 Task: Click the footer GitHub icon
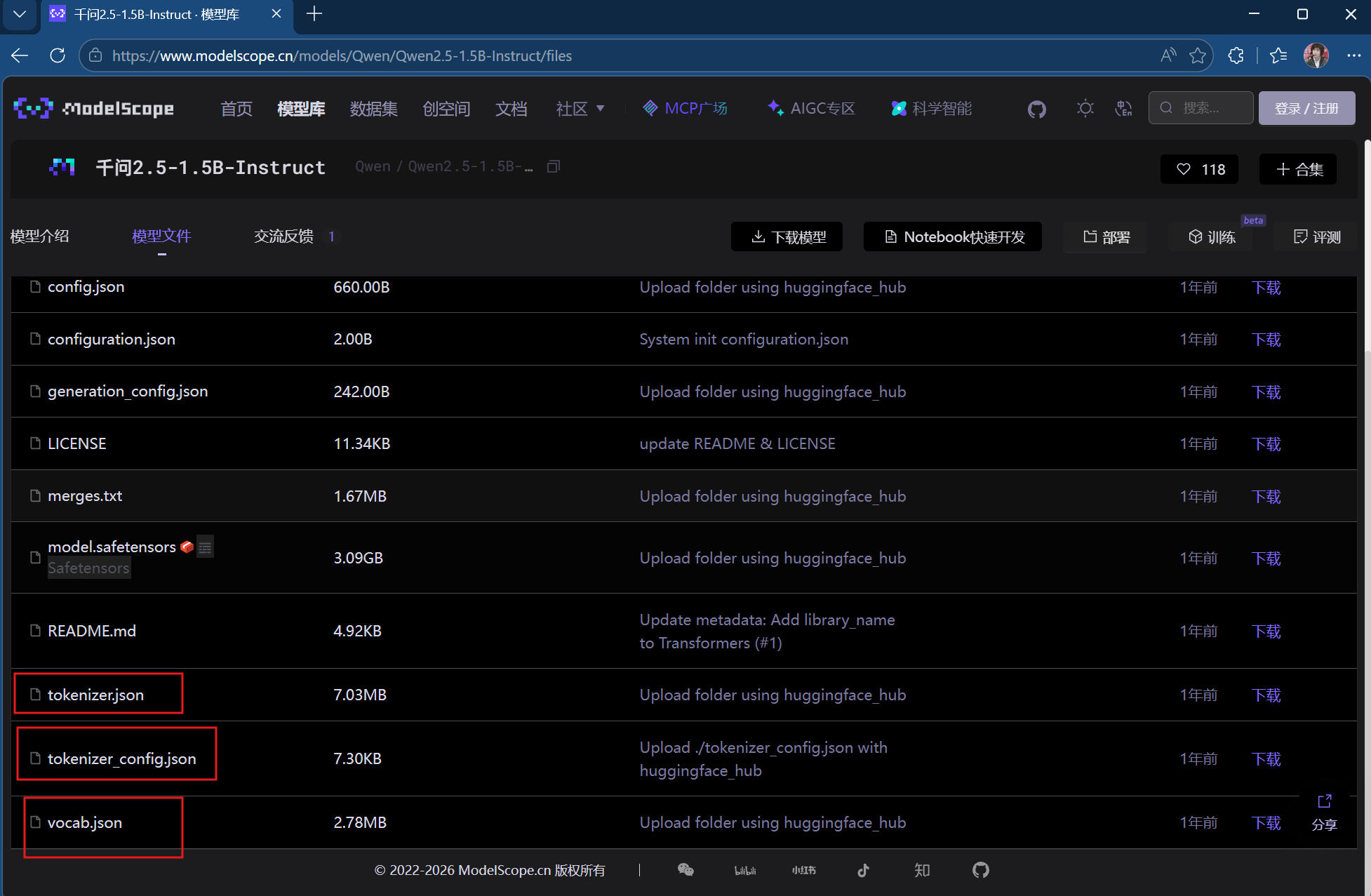(x=980, y=870)
